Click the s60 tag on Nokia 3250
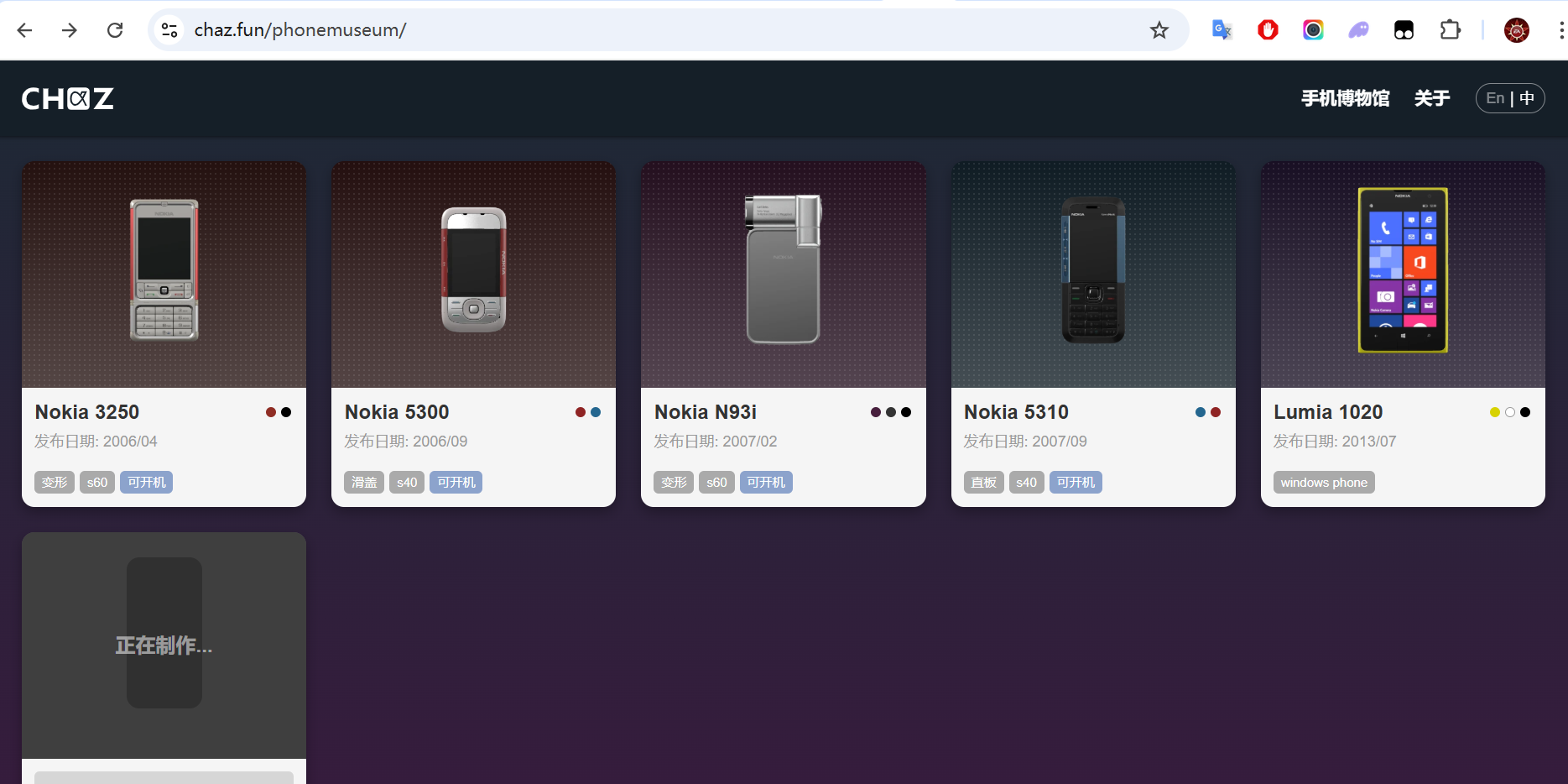The image size is (1568, 784). tap(97, 483)
